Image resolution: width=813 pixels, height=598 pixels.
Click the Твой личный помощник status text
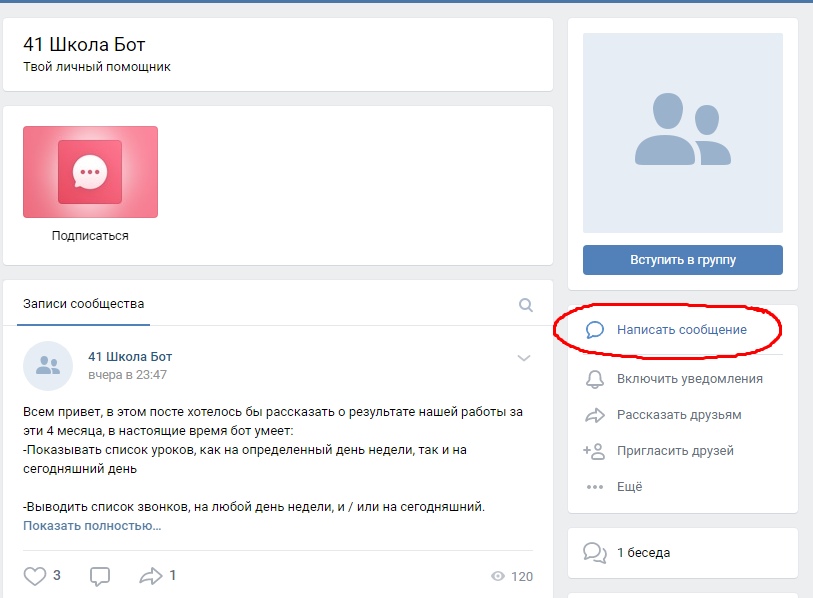[x=97, y=67]
